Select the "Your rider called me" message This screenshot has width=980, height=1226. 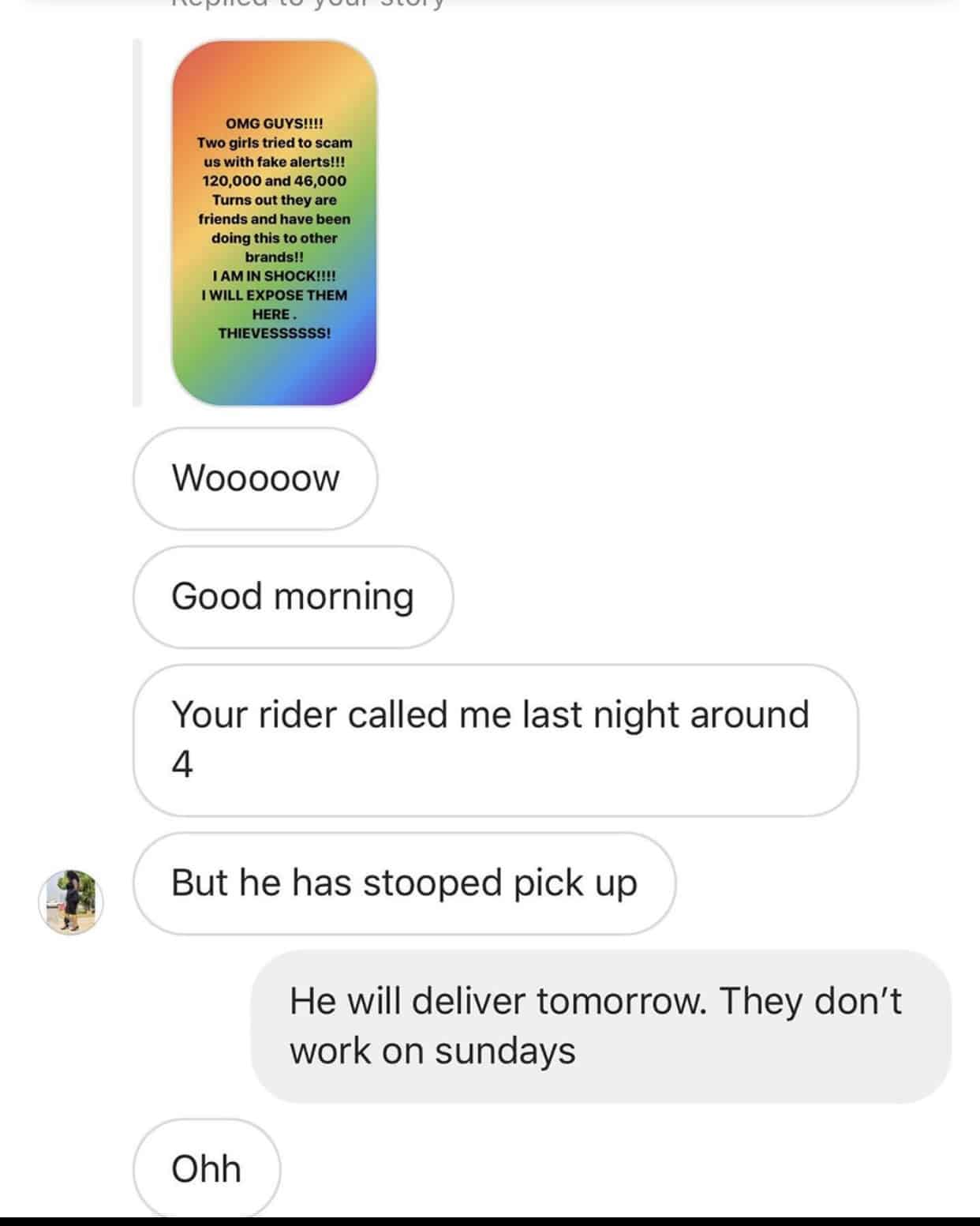pyautogui.click(x=496, y=740)
